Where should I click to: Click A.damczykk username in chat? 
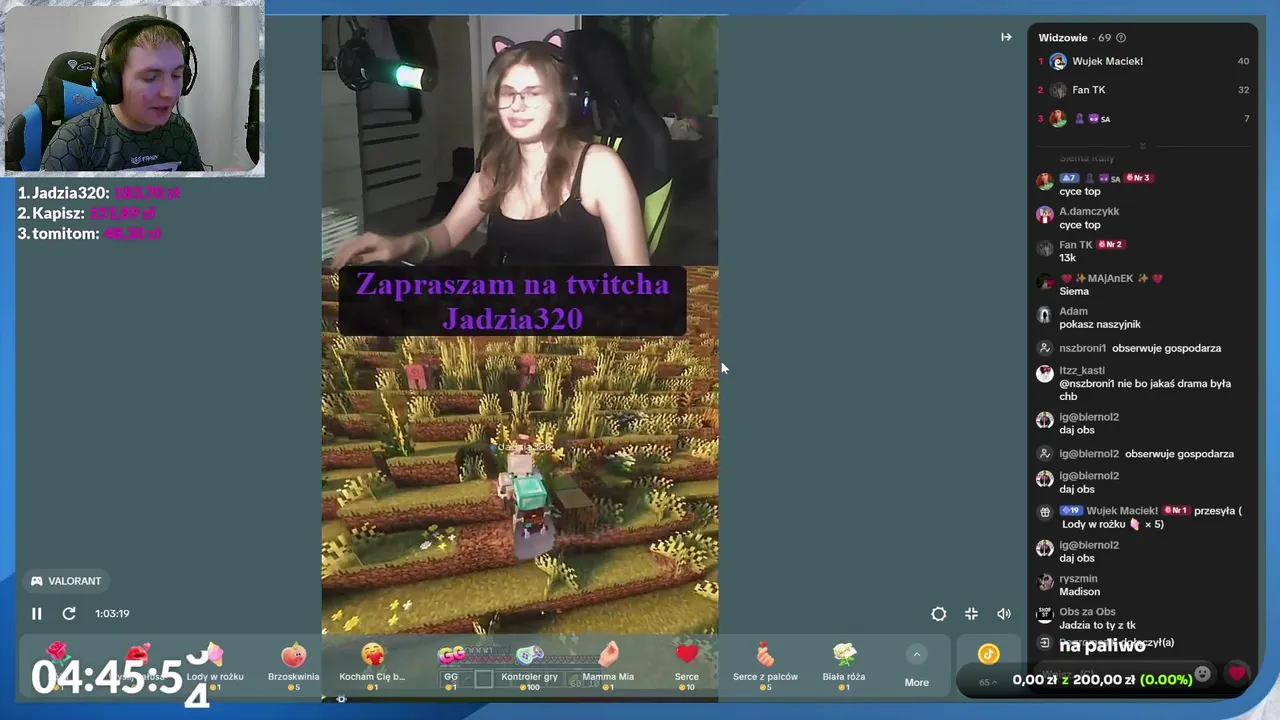click(x=1089, y=212)
